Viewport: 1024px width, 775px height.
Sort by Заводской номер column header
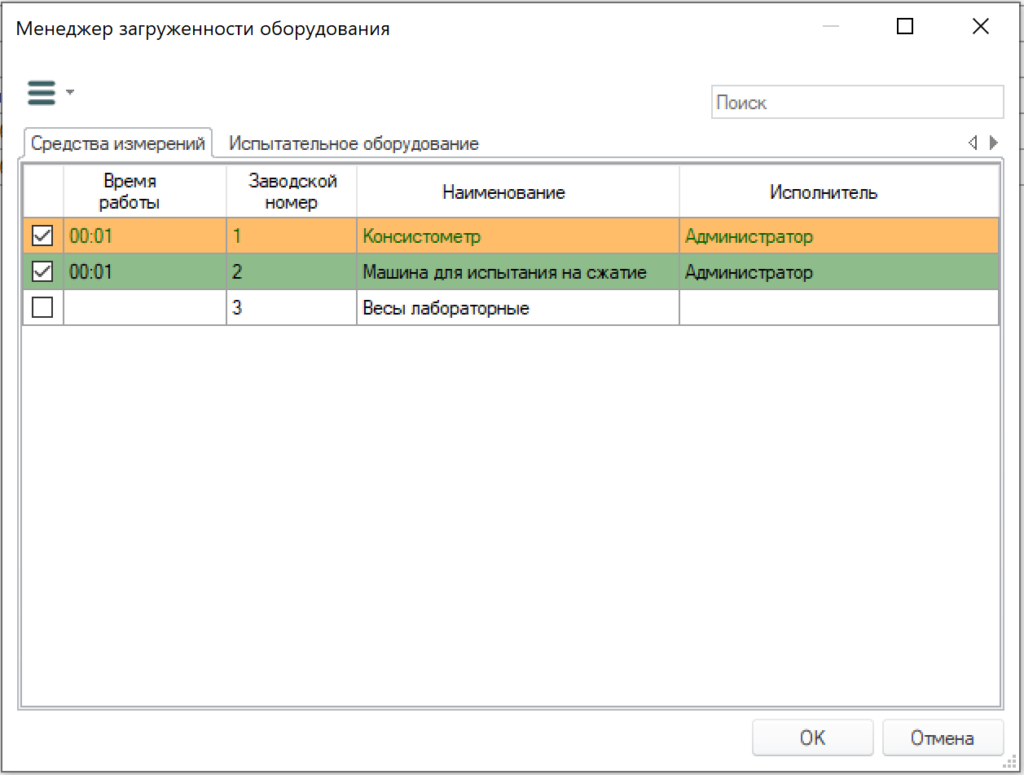click(291, 191)
